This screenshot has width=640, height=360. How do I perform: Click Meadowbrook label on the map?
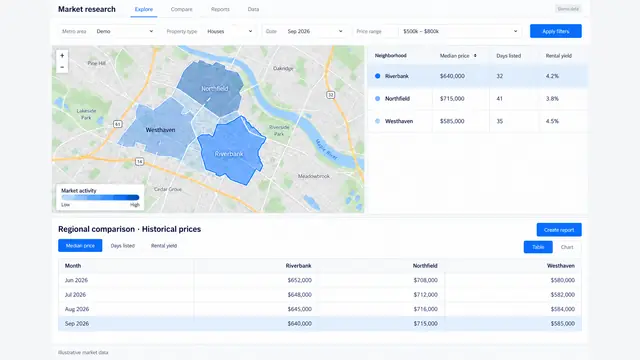(314, 176)
